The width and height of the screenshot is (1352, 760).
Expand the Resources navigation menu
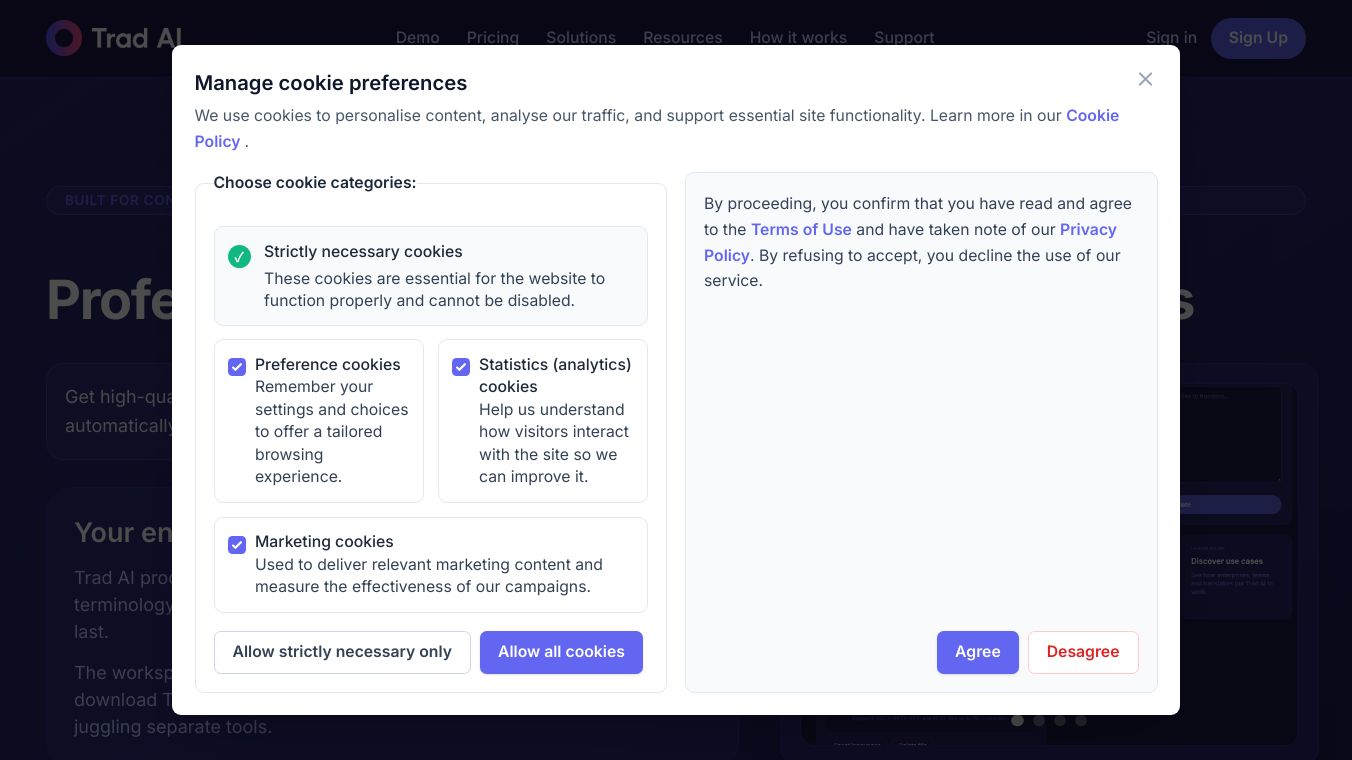[x=682, y=38]
